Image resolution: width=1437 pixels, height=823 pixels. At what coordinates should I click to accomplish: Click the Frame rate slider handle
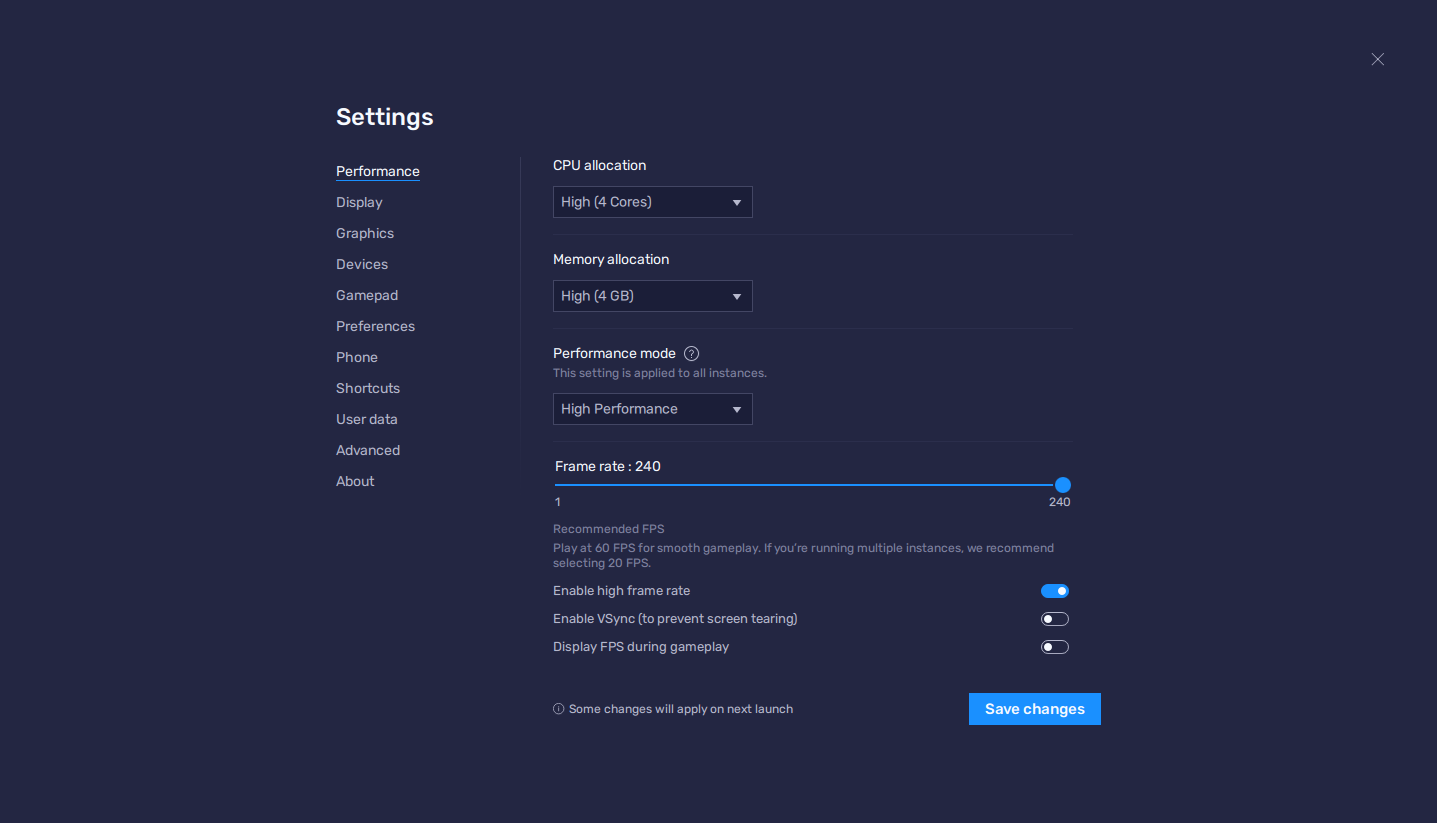click(1063, 485)
